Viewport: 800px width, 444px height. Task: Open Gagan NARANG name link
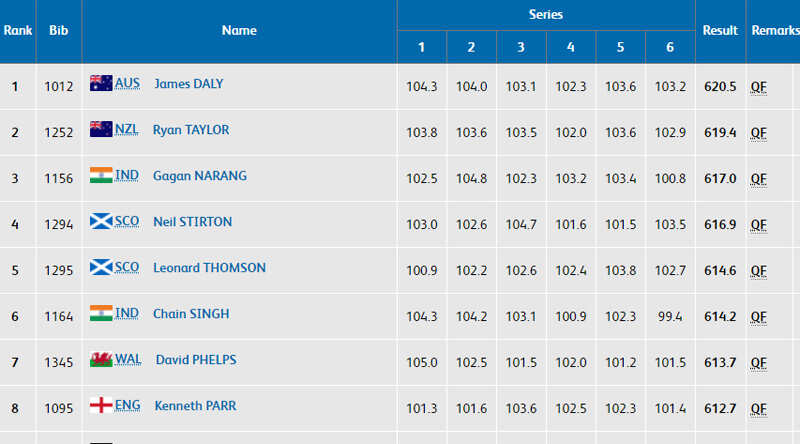(200, 176)
